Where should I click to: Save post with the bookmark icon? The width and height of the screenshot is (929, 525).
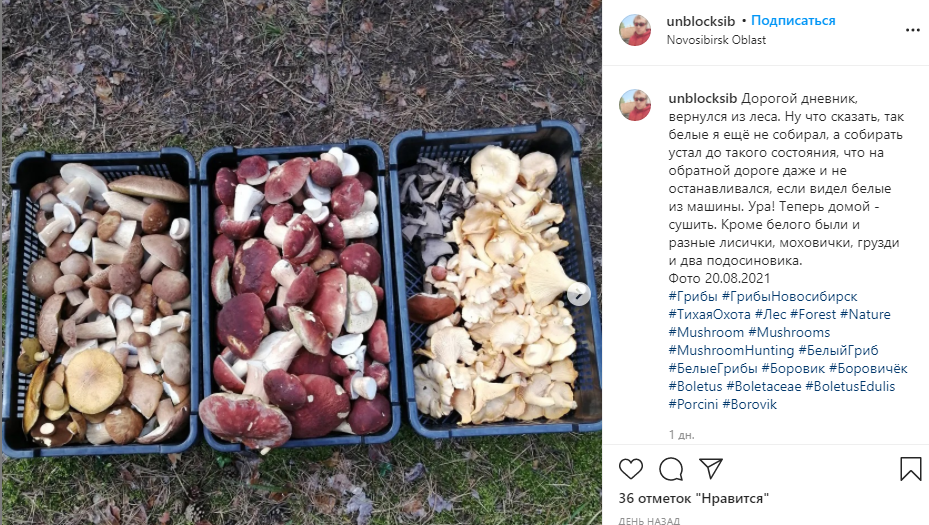point(911,469)
